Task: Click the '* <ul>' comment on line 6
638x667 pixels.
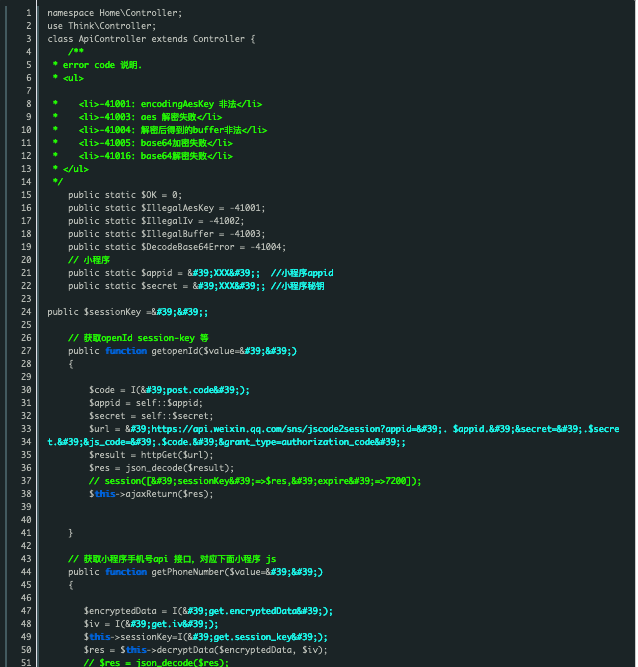Action: (68, 78)
